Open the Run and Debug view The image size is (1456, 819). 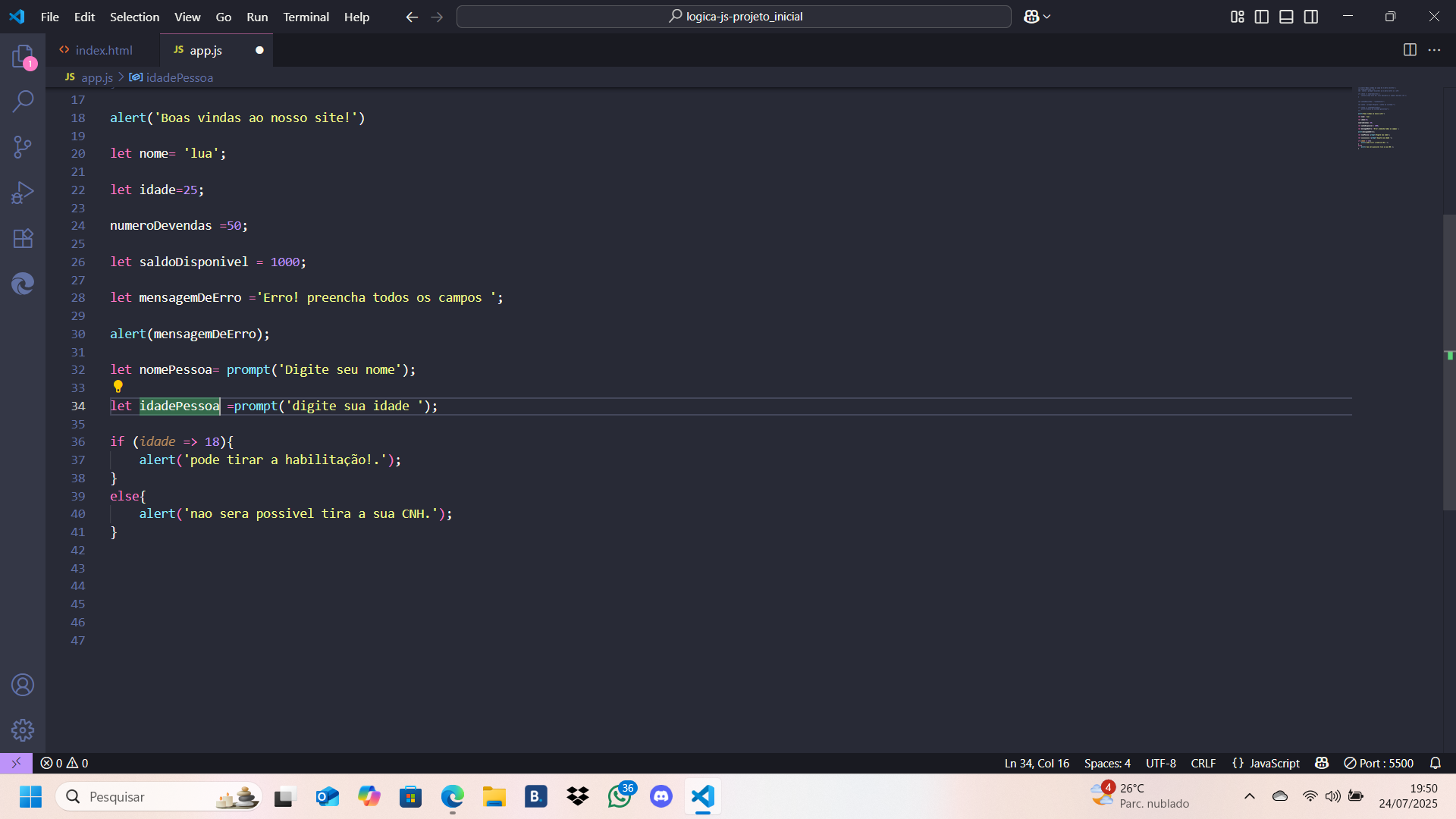(23, 193)
